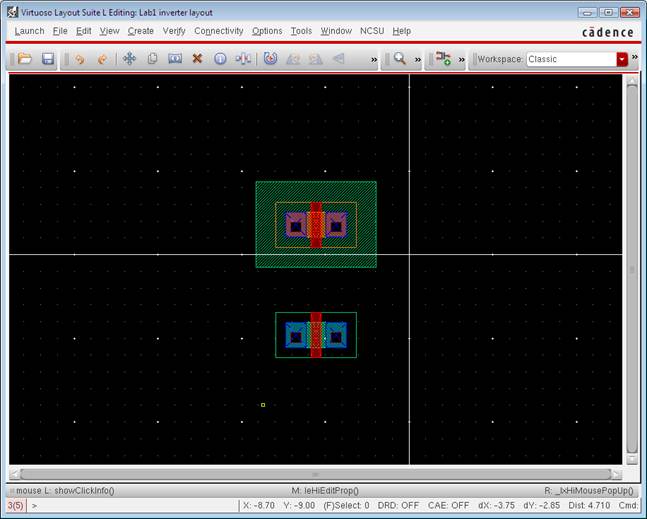Open the Workspace Classic dropdown
Viewport: 647px width, 519px height.
622,59
